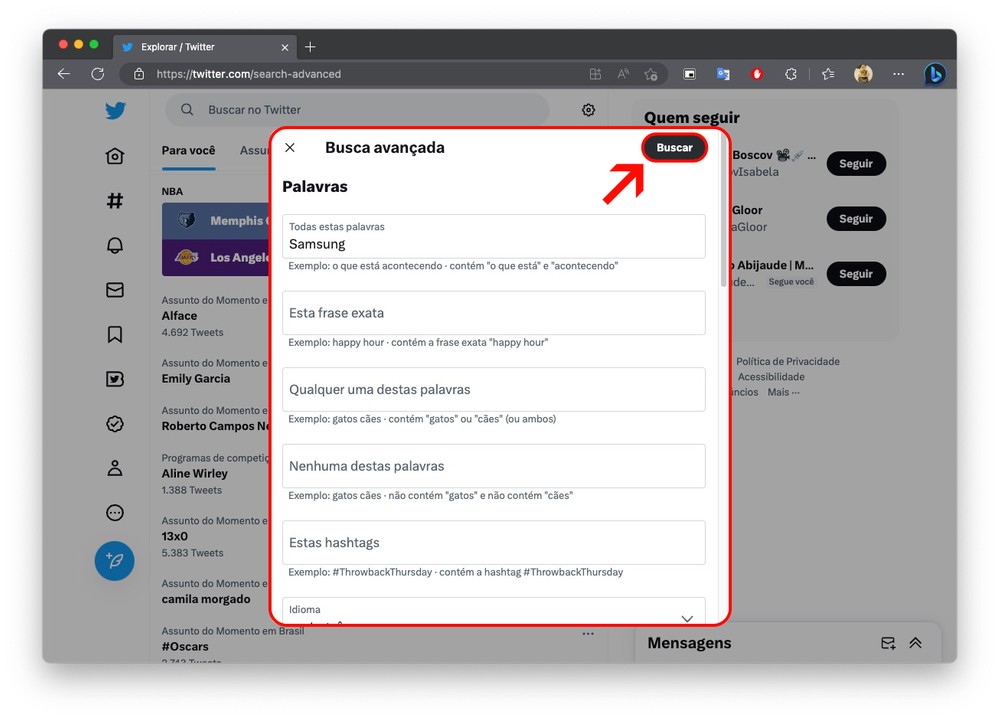Open the Idioma dropdown
The image size is (1000, 720).
(494, 611)
